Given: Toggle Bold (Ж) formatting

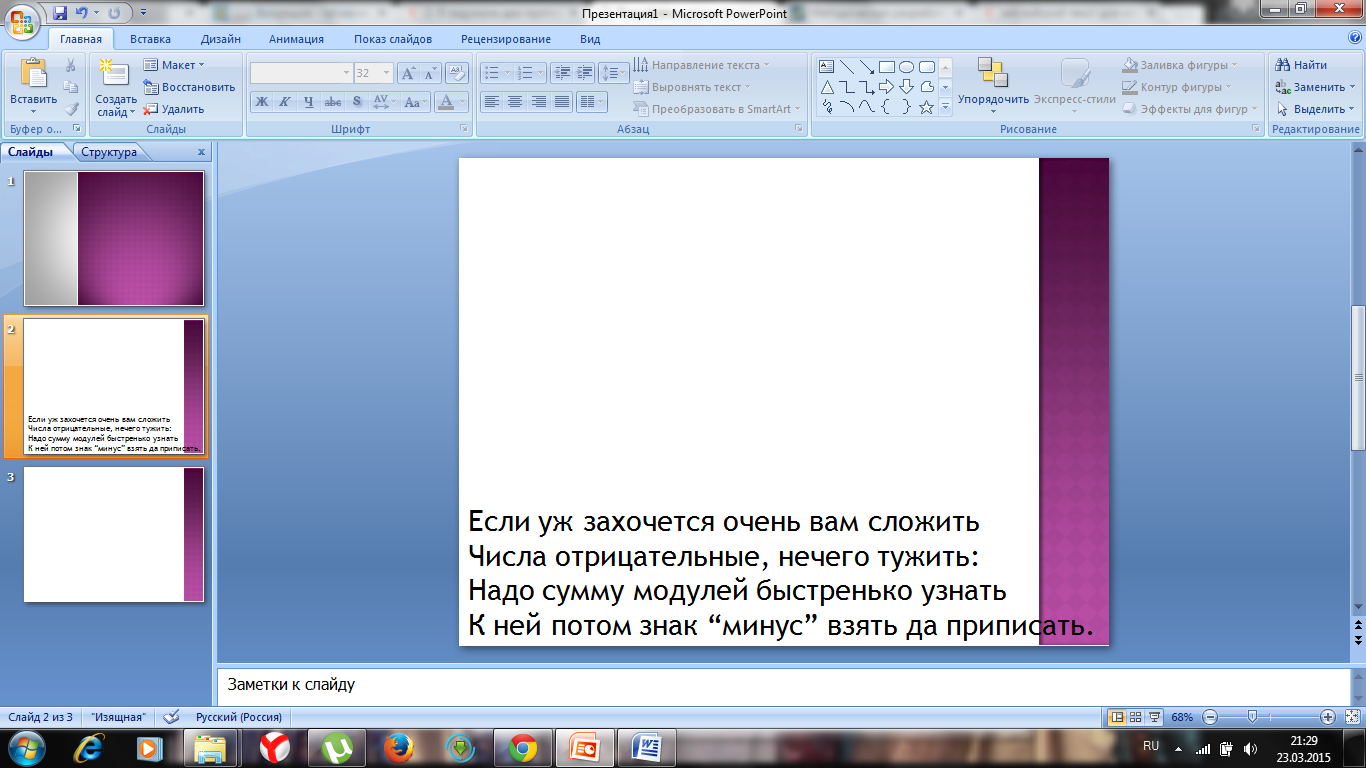Looking at the screenshot, I should point(261,102).
